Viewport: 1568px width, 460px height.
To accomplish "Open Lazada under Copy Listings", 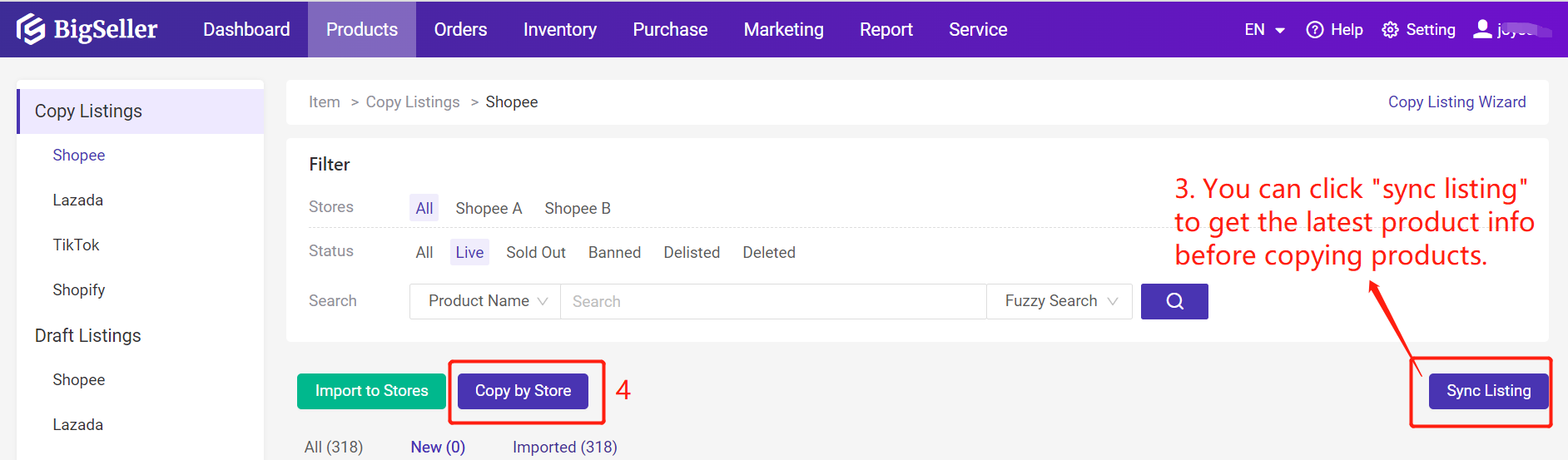I will [78, 200].
